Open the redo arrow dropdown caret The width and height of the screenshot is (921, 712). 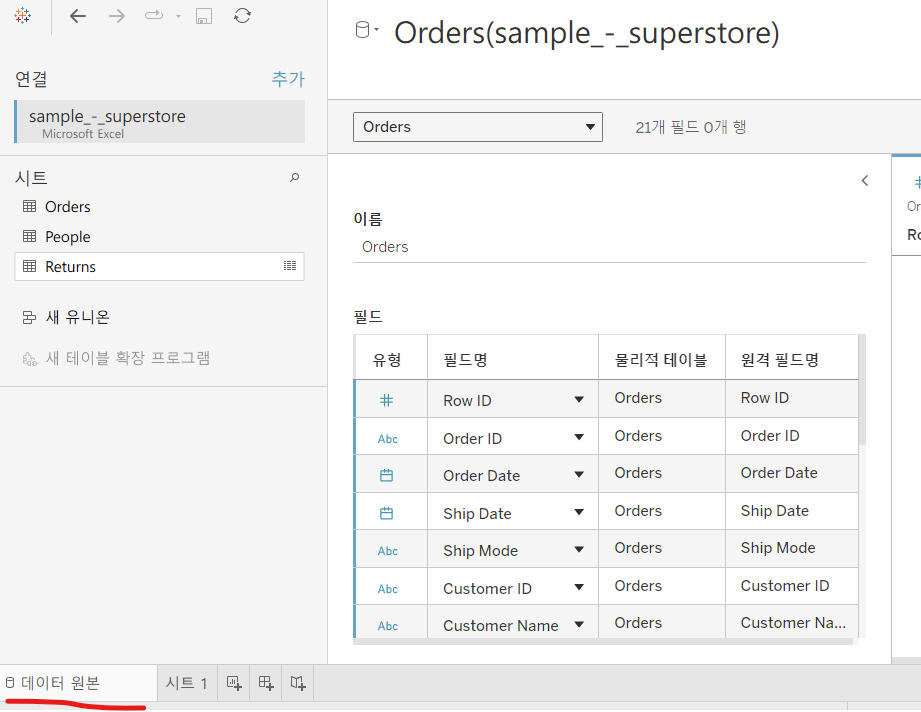[x=178, y=16]
